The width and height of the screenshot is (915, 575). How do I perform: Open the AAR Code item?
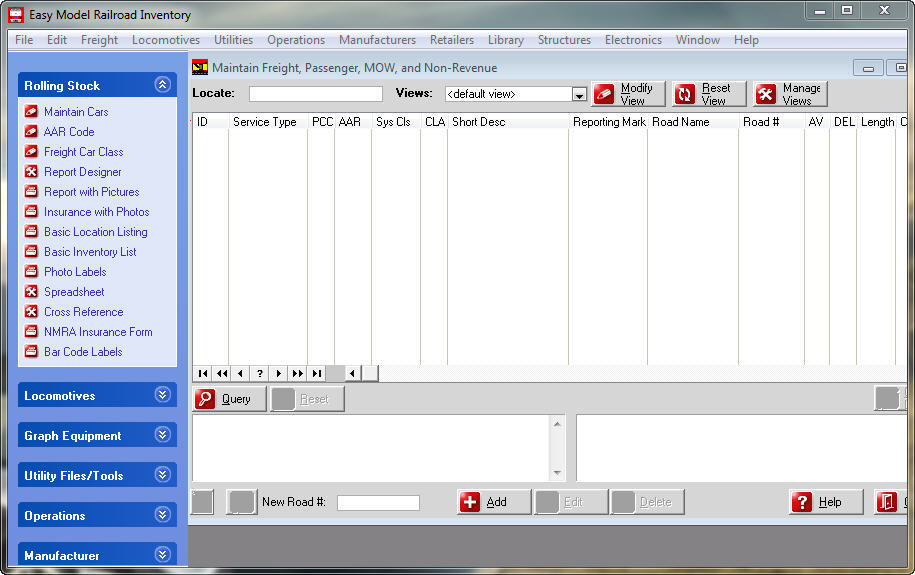69,131
